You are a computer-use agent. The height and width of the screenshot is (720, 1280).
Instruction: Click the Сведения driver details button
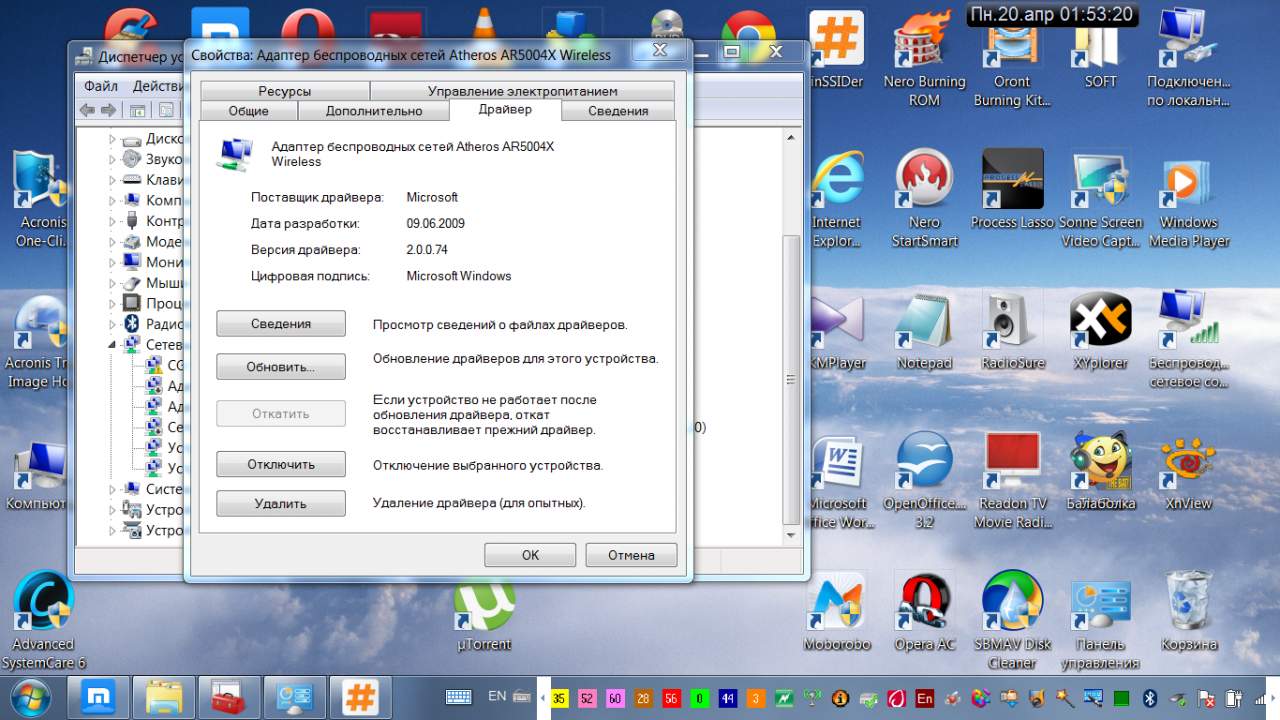[281, 324]
